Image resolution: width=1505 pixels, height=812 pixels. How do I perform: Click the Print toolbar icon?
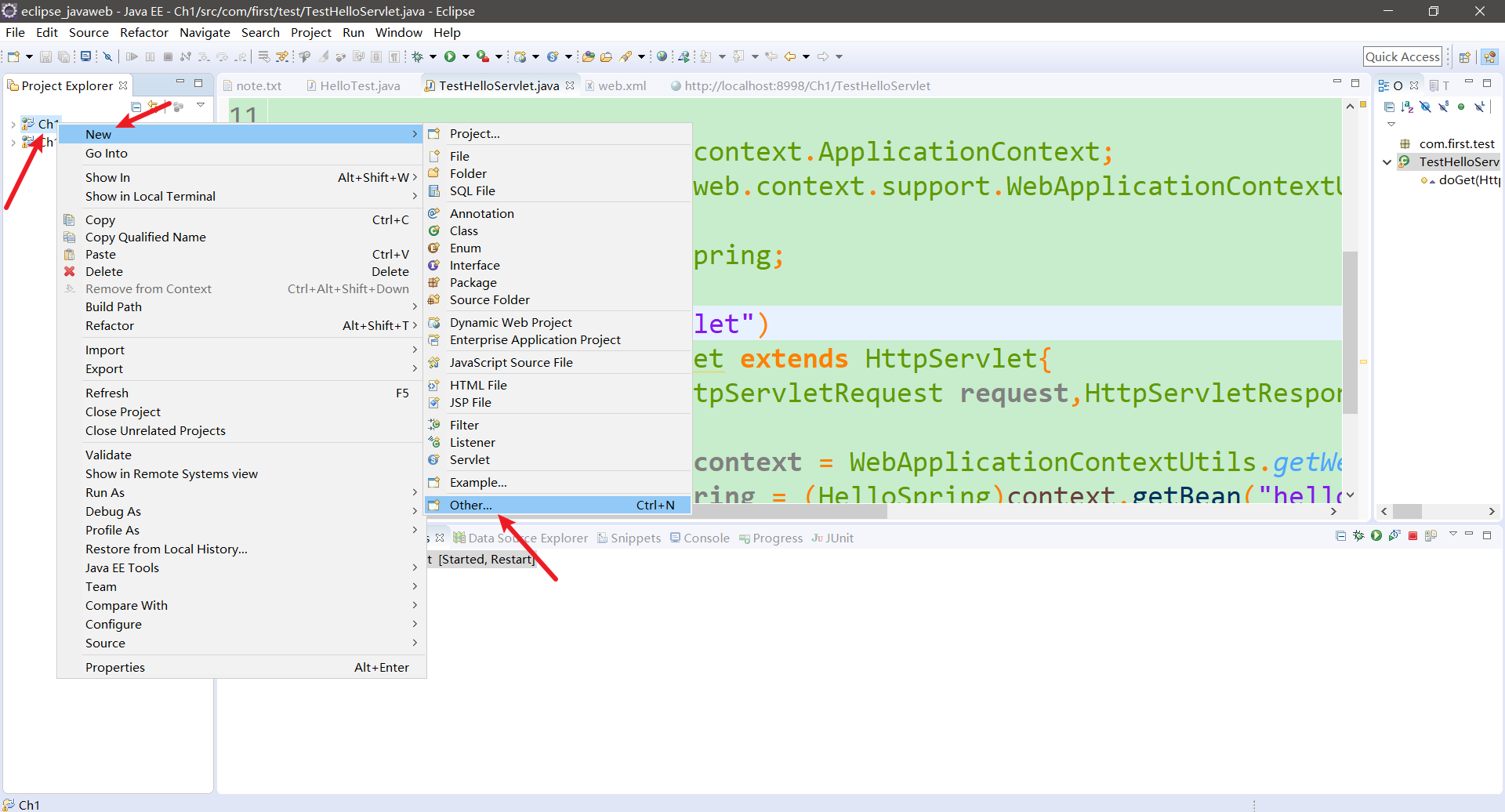pyautogui.click(x=86, y=56)
